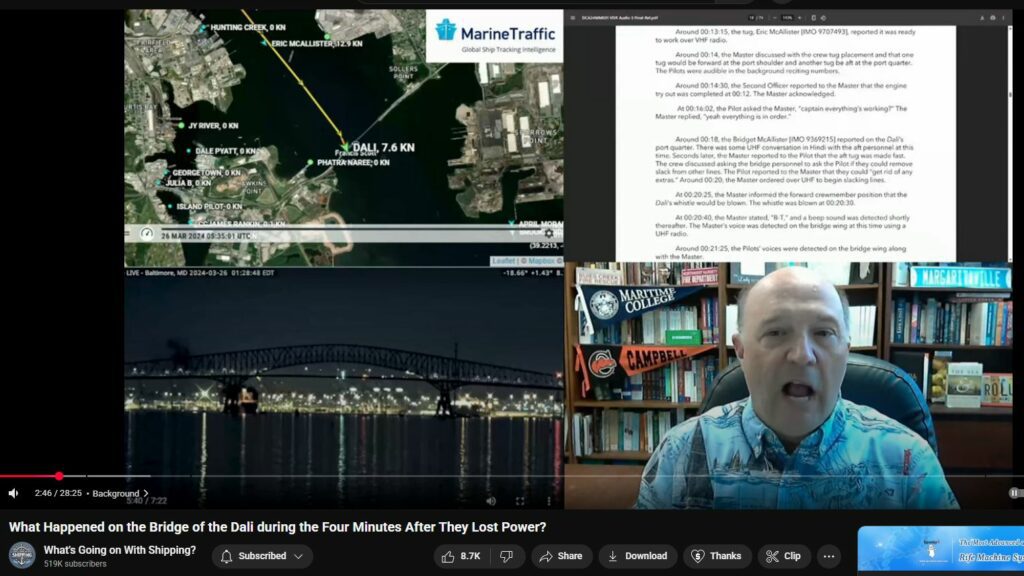Viewport: 1024px width, 576px height.
Task: Click the PDF viewer vertical scrollbar
Action: 1010,144
